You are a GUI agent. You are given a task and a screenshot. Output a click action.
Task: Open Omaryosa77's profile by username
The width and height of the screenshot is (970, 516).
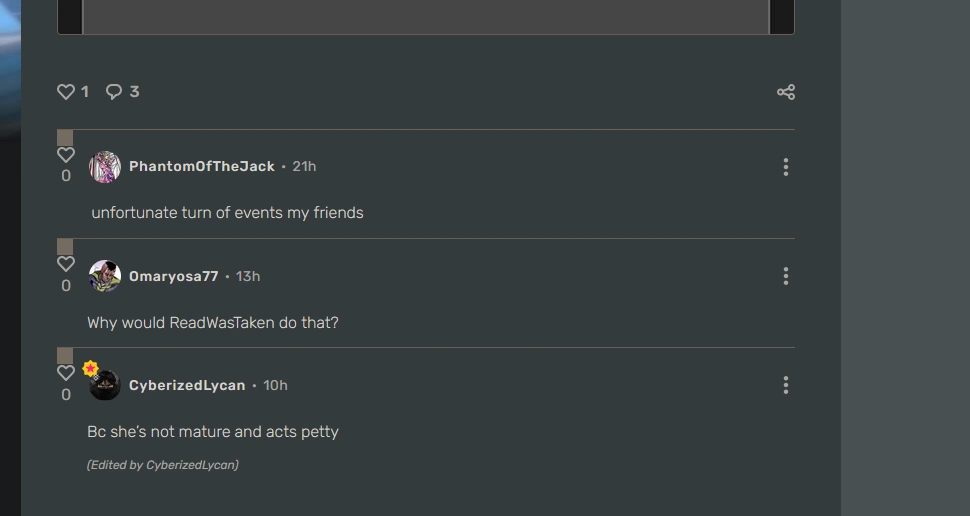(174, 276)
